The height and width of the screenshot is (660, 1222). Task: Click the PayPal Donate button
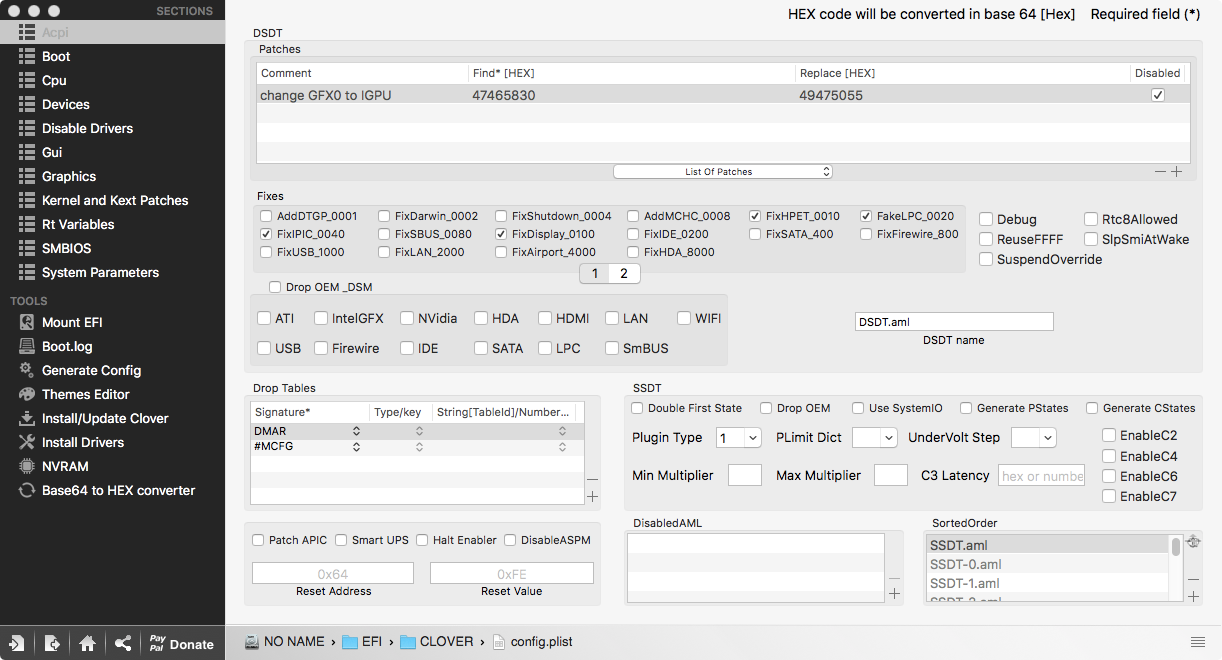[x=181, y=643]
